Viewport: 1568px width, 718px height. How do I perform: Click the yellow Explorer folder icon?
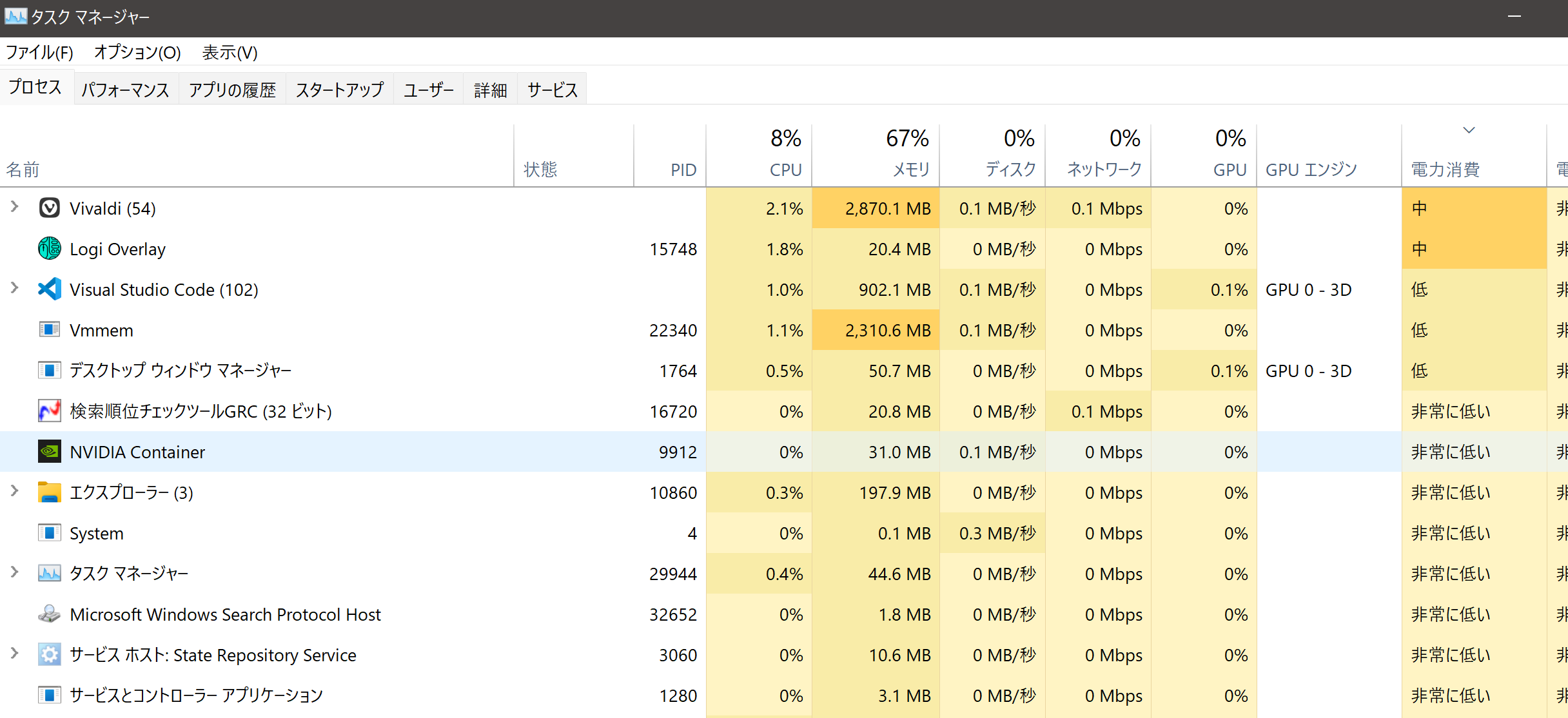click(x=50, y=492)
